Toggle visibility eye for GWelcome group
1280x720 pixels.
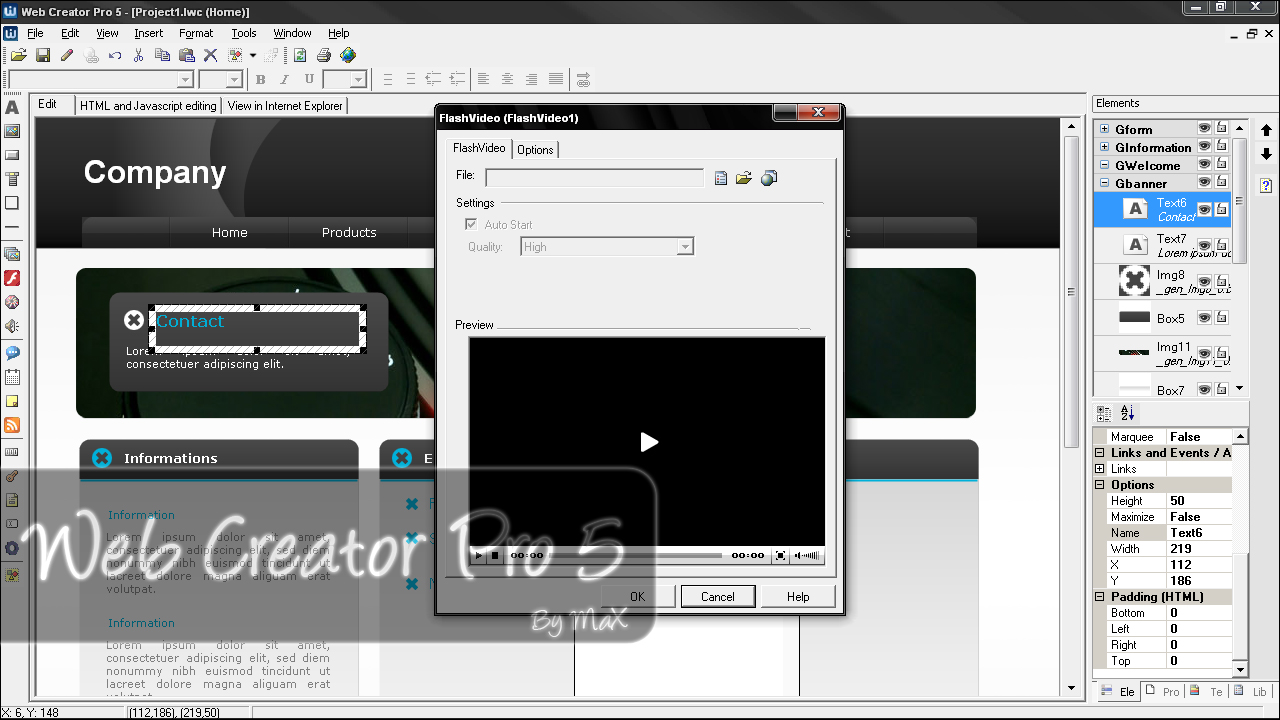tap(1205, 165)
